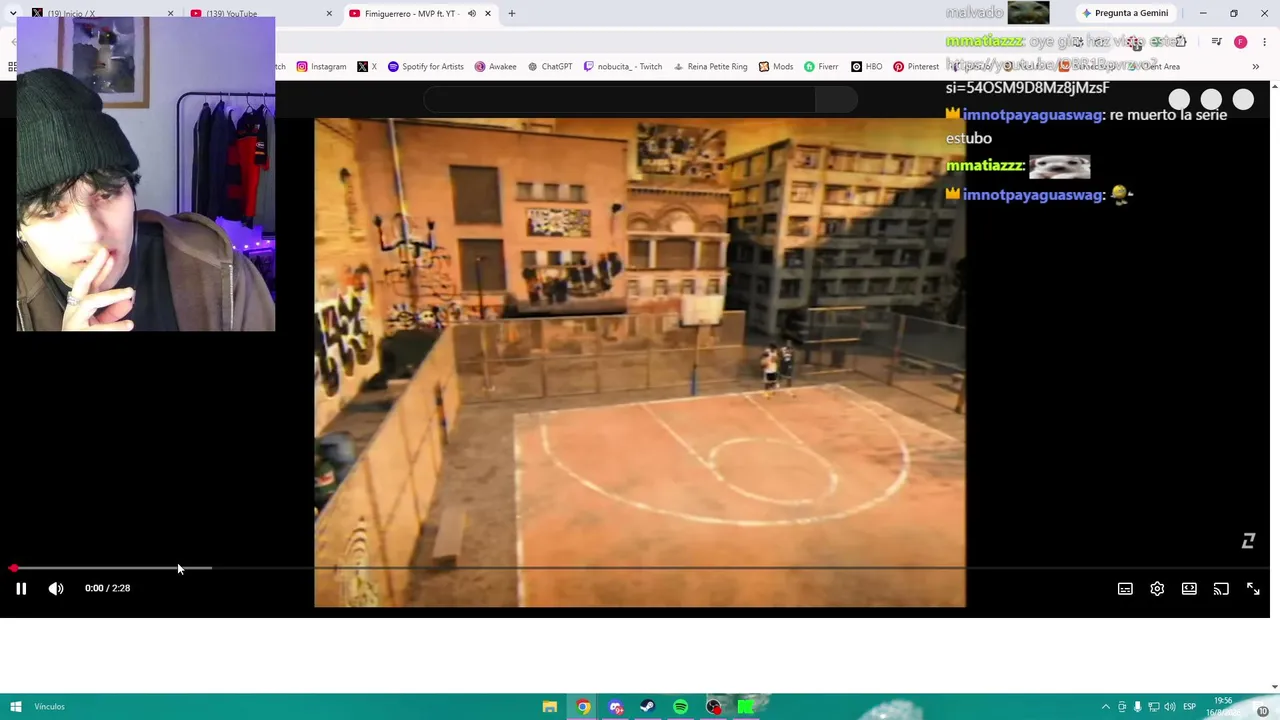Change the ESP keyboard language
The width and height of the screenshot is (1280, 720).
click(1189, 707)
